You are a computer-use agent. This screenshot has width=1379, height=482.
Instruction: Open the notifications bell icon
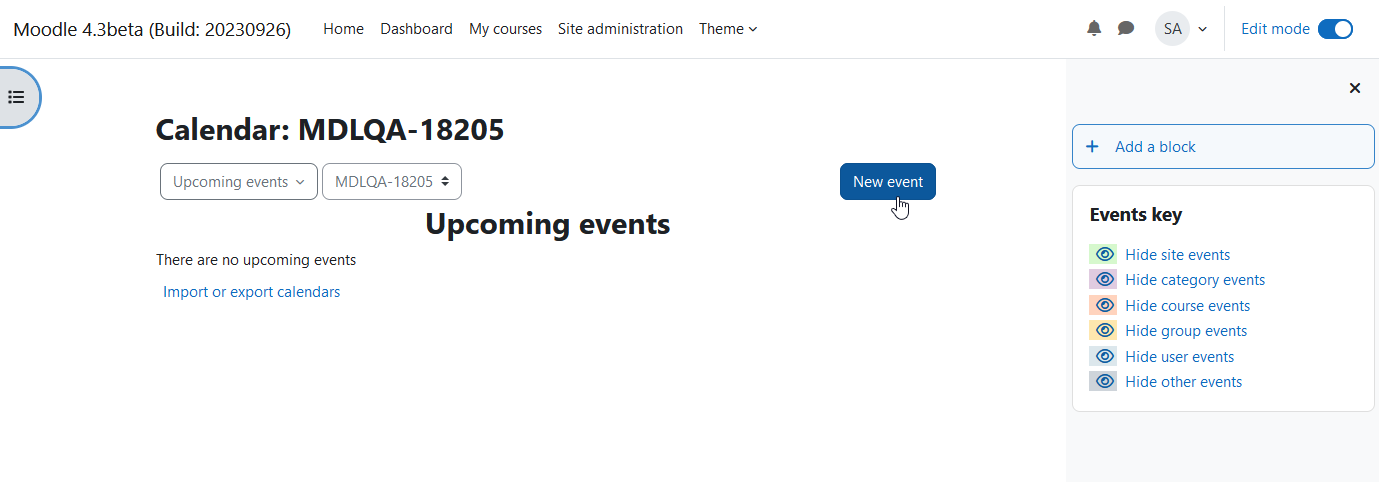point(1094,29)
